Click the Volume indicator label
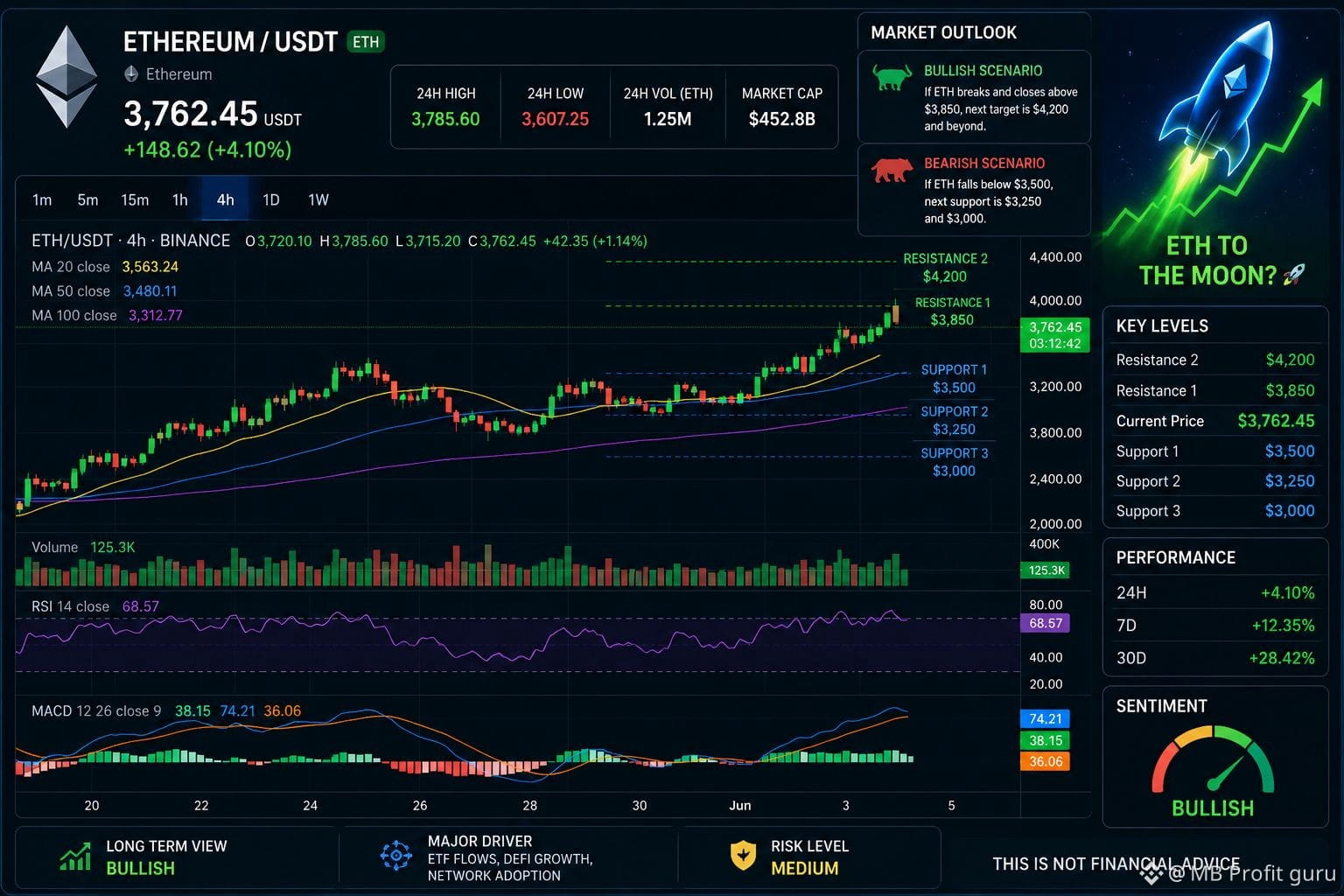Screen dimensions: 1344x896 (x=54, y=547)
